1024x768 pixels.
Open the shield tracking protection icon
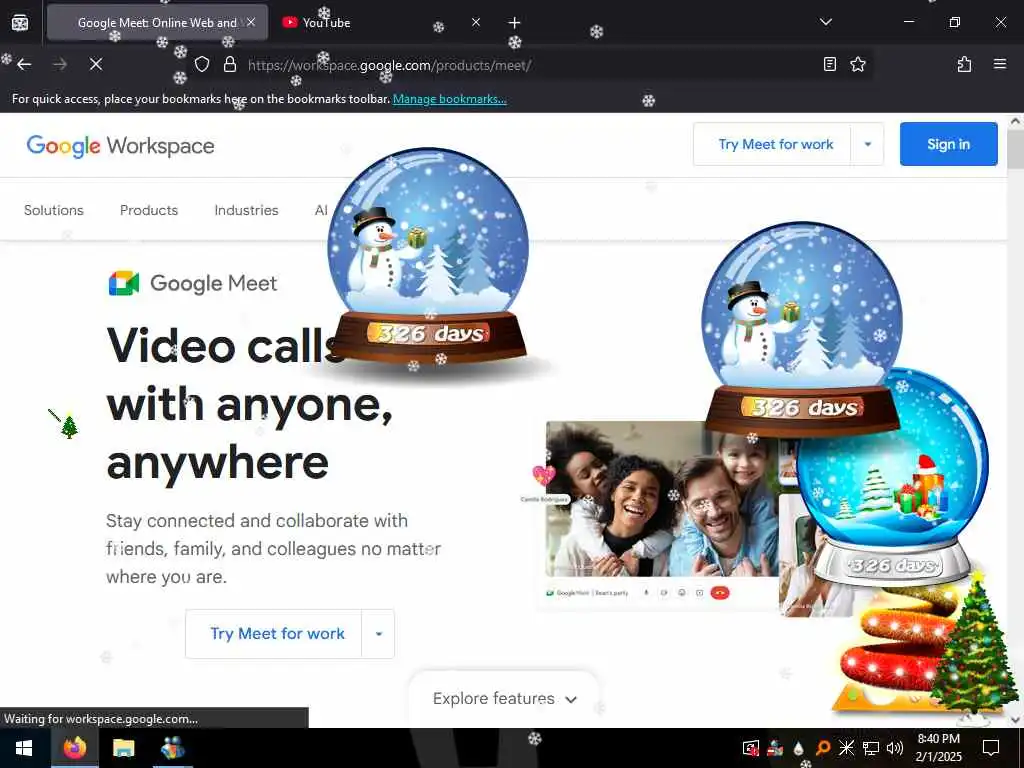tap(202, 64)
